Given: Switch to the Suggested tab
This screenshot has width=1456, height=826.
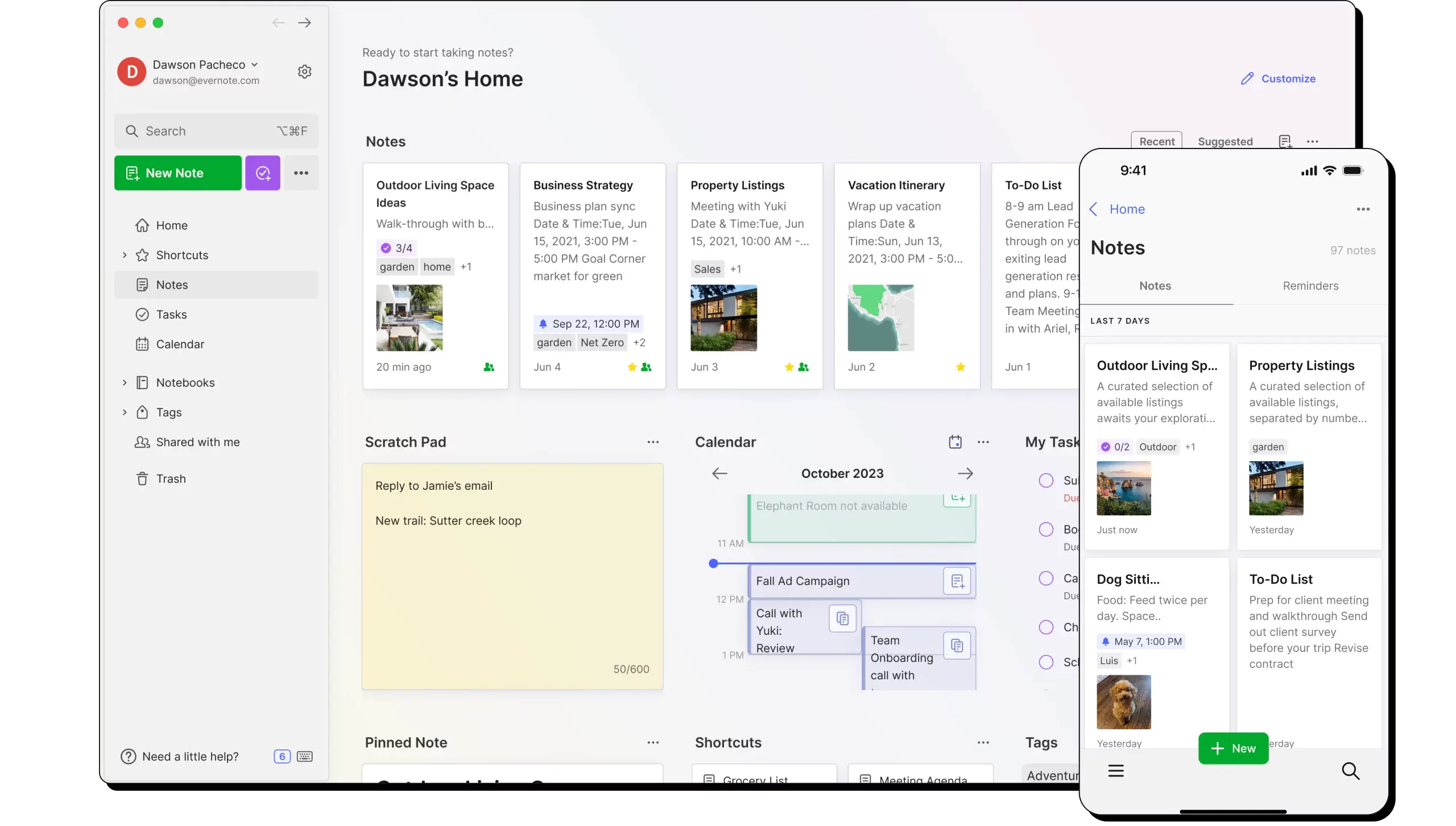Looking at the screenshot, I should point(1225,141).
